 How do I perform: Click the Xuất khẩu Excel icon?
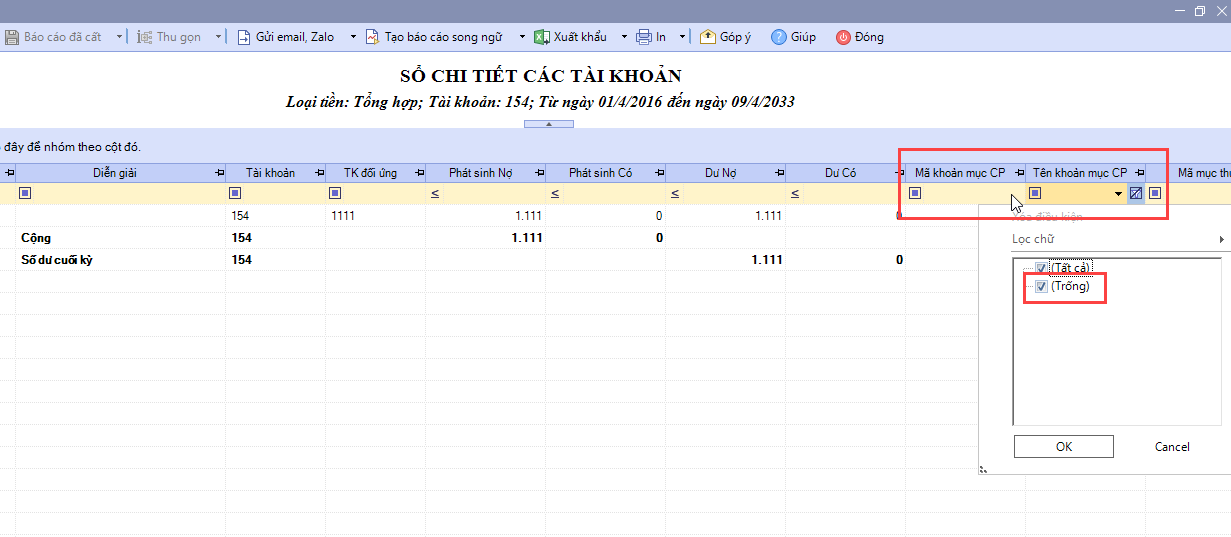click(x=541, y=37)
